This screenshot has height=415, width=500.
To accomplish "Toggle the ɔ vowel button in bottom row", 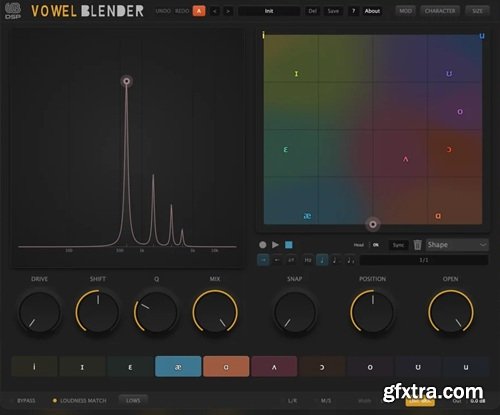I will coord(322,367).
